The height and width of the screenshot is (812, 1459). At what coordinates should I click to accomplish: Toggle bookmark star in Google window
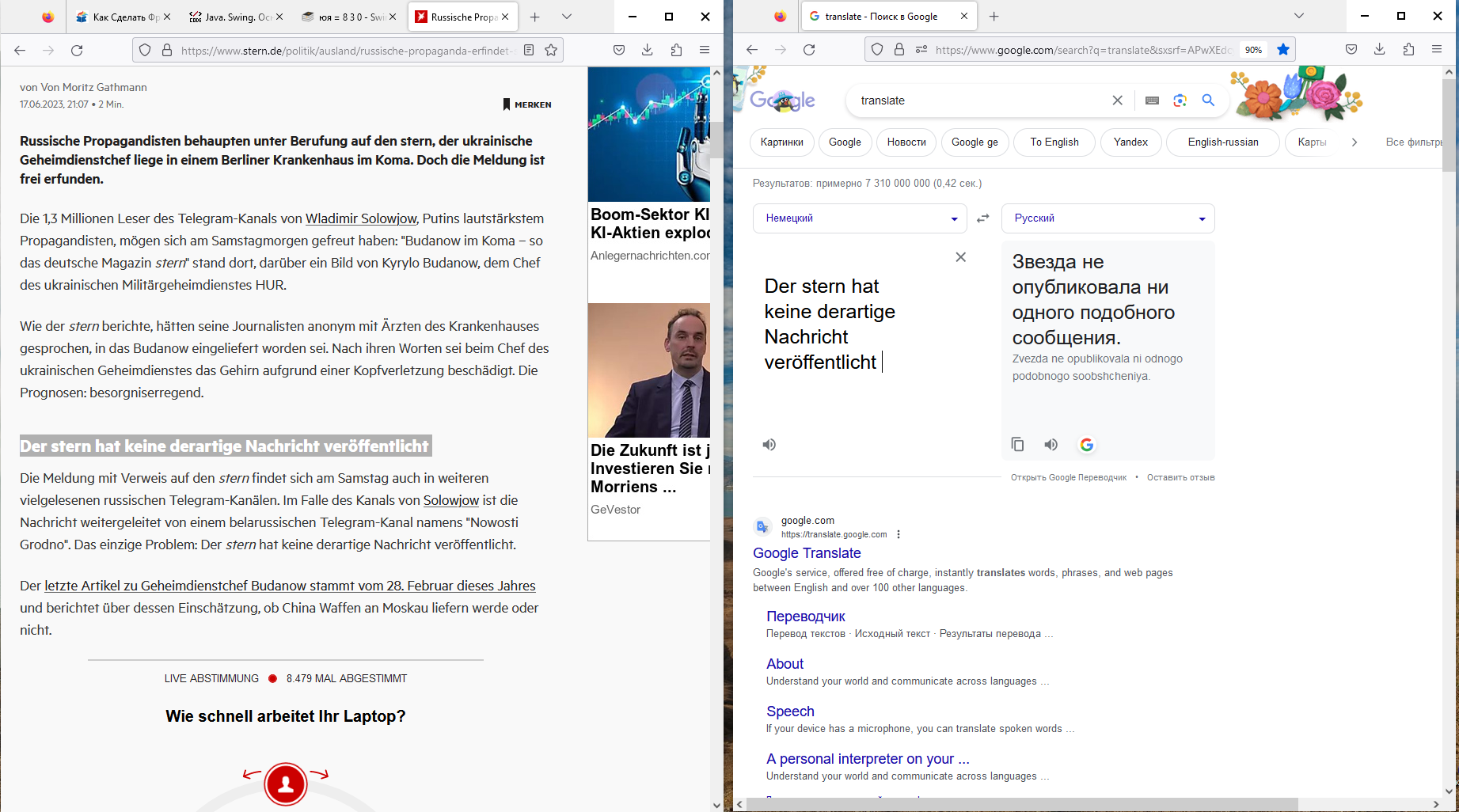[x=1283, y=49]
